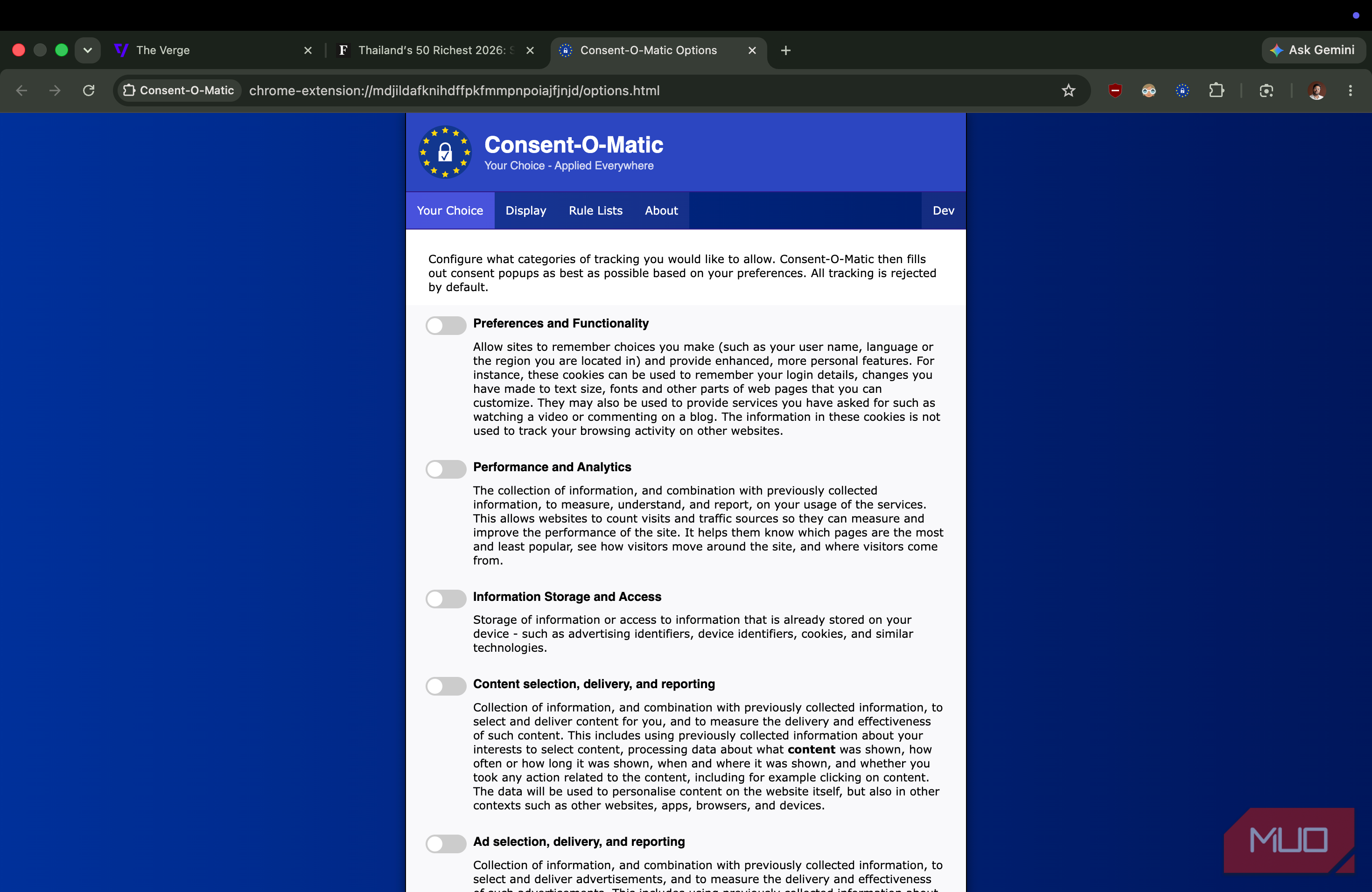Click the Ask Gemini button
Viewport: 1372px width, 892px height.
[1313, 50]
